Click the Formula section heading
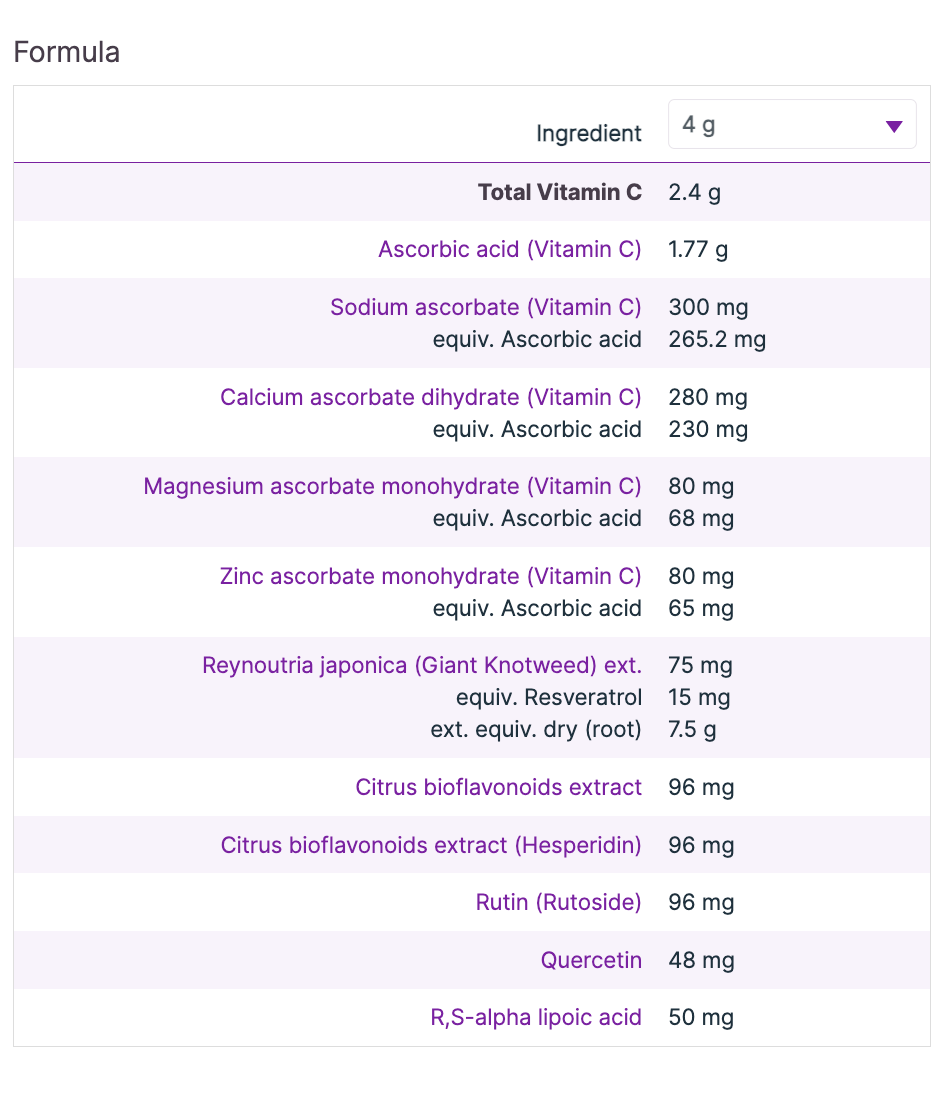This screenshot has height=1102, width=946. (67, 52)
